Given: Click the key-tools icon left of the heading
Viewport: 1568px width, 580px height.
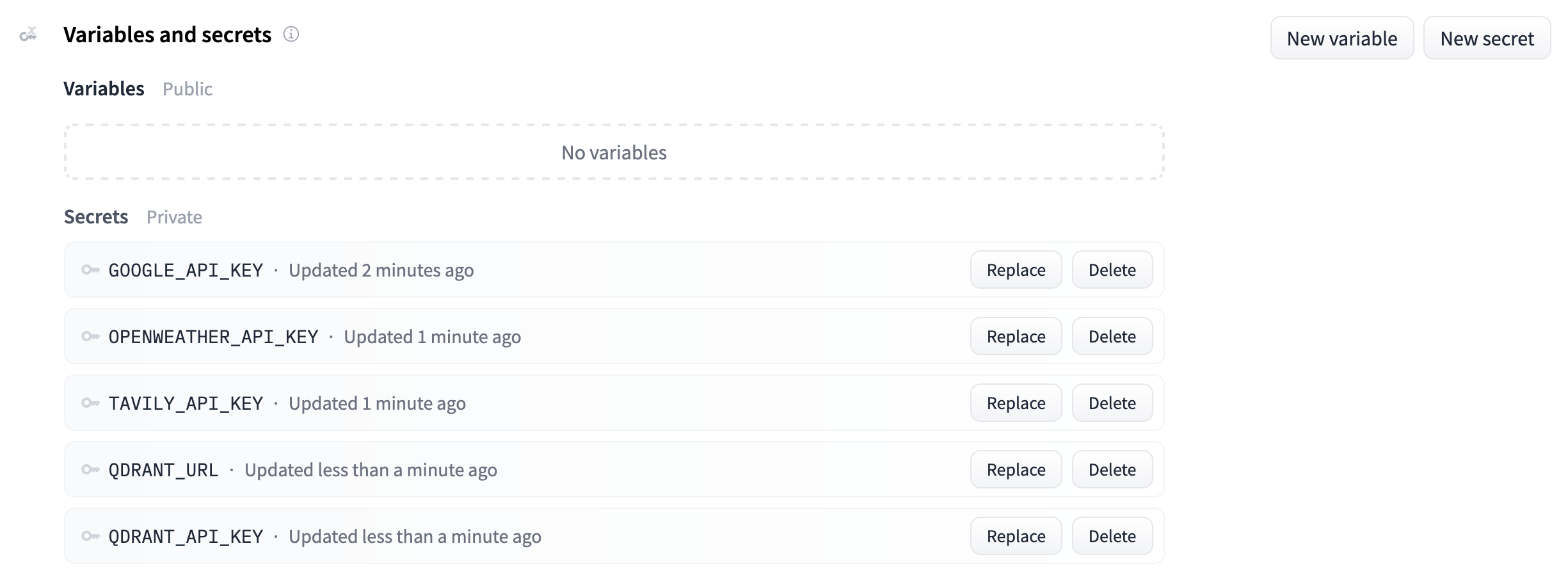Looking at the screenshot, I should click(x=28, y=35).
